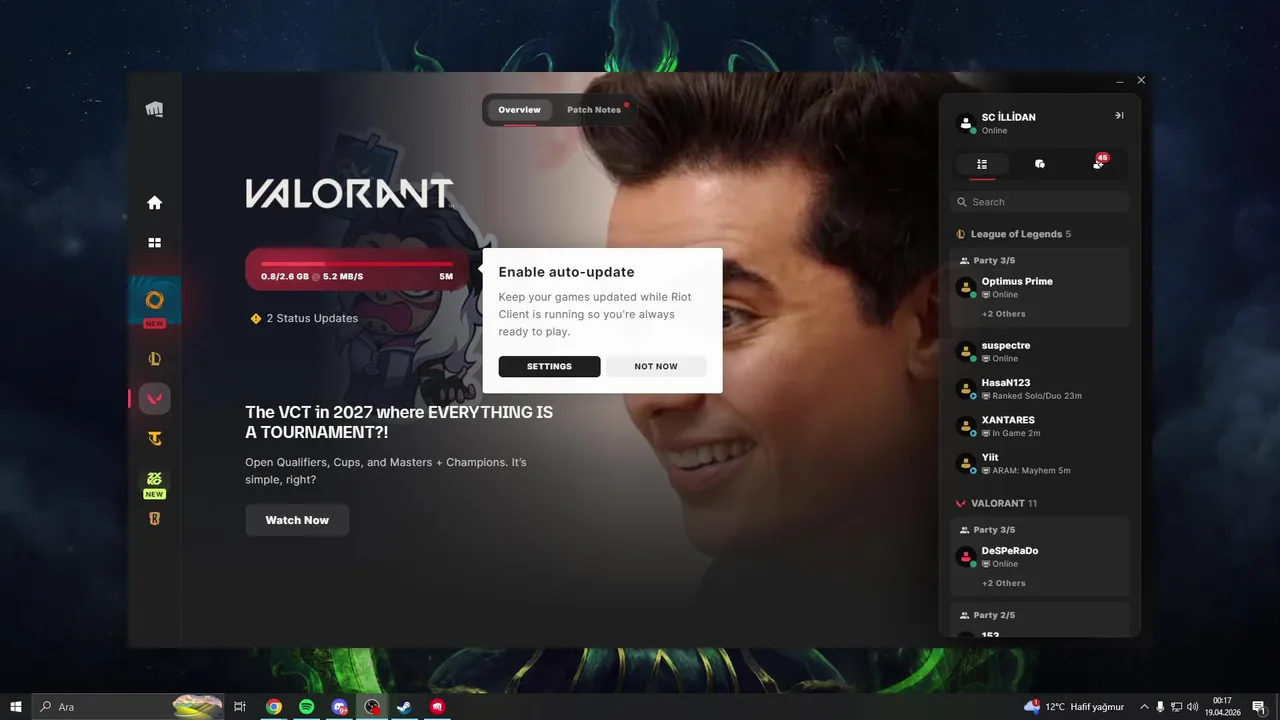1280x720 pixels.
Task: Click the Party 2/5 header
Action: pyautogui.click(x=988, y=615)
